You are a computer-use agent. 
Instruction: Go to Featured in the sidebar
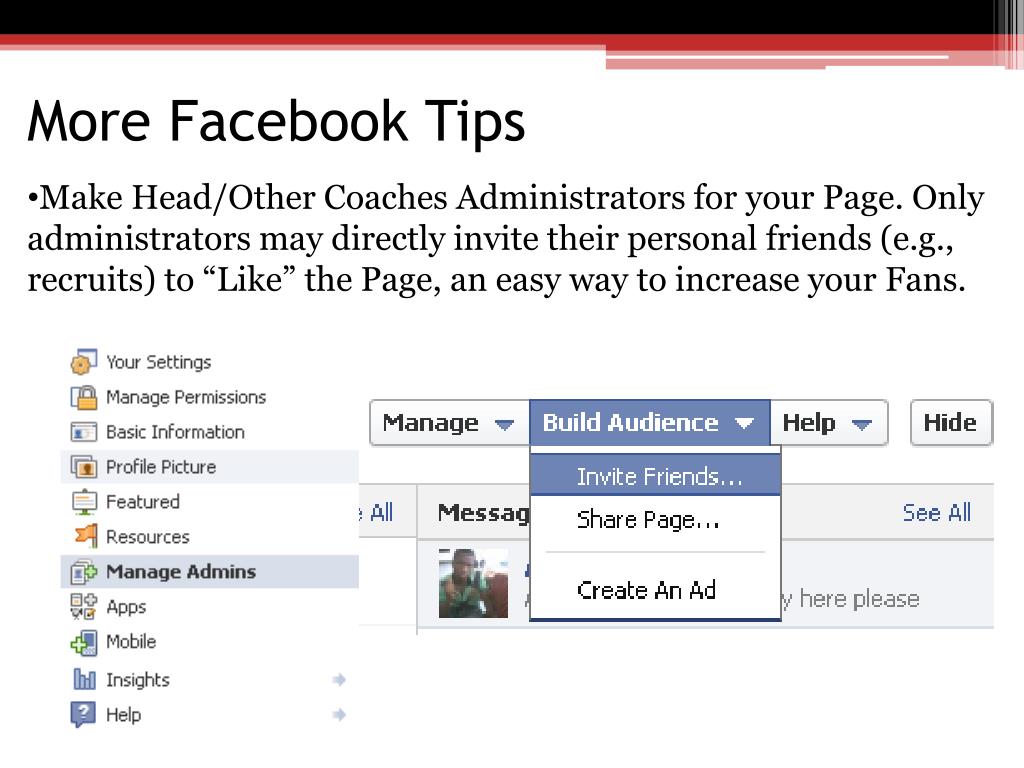(142, 502)
